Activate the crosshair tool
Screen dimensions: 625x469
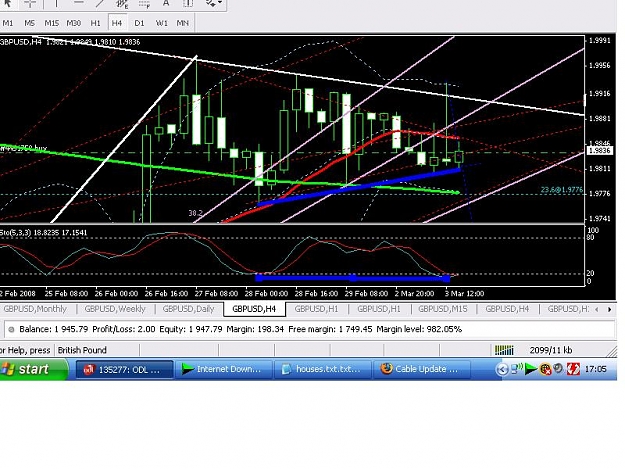(30, 4)
